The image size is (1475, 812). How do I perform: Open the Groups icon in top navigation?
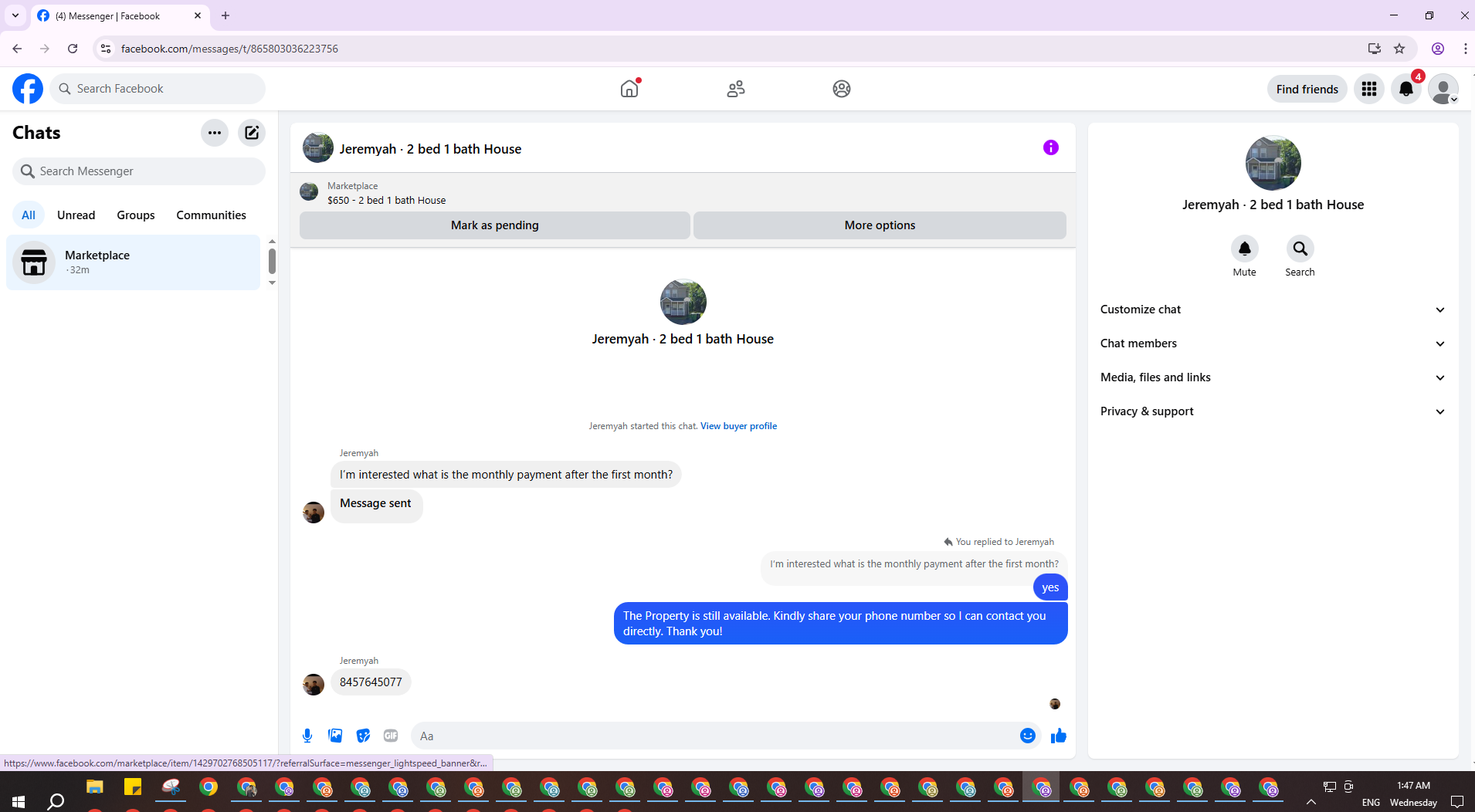(x=842, y=89)
